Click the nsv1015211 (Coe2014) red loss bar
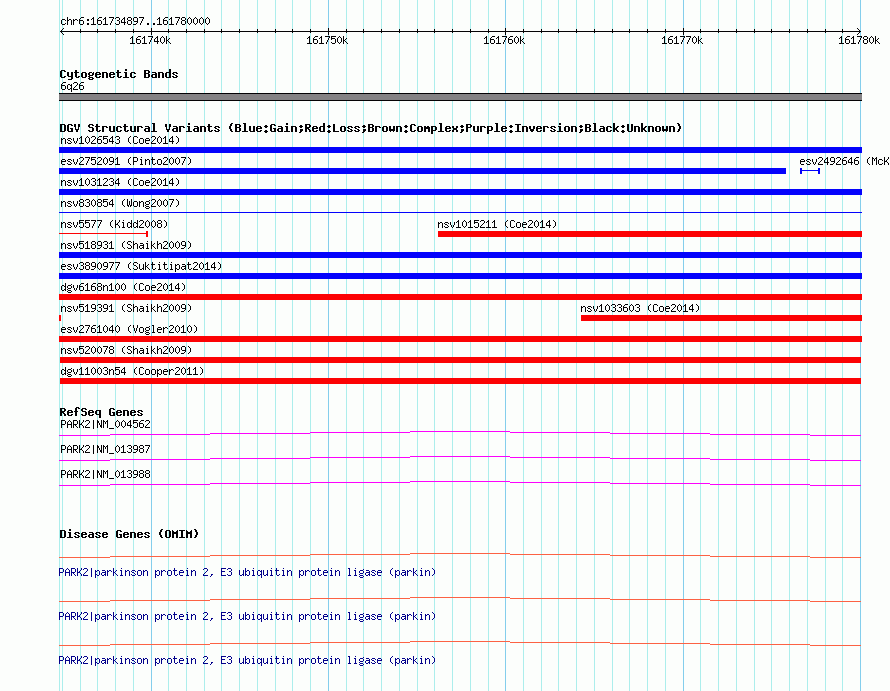This screenshot has height=691, width=890. [650, 234]
